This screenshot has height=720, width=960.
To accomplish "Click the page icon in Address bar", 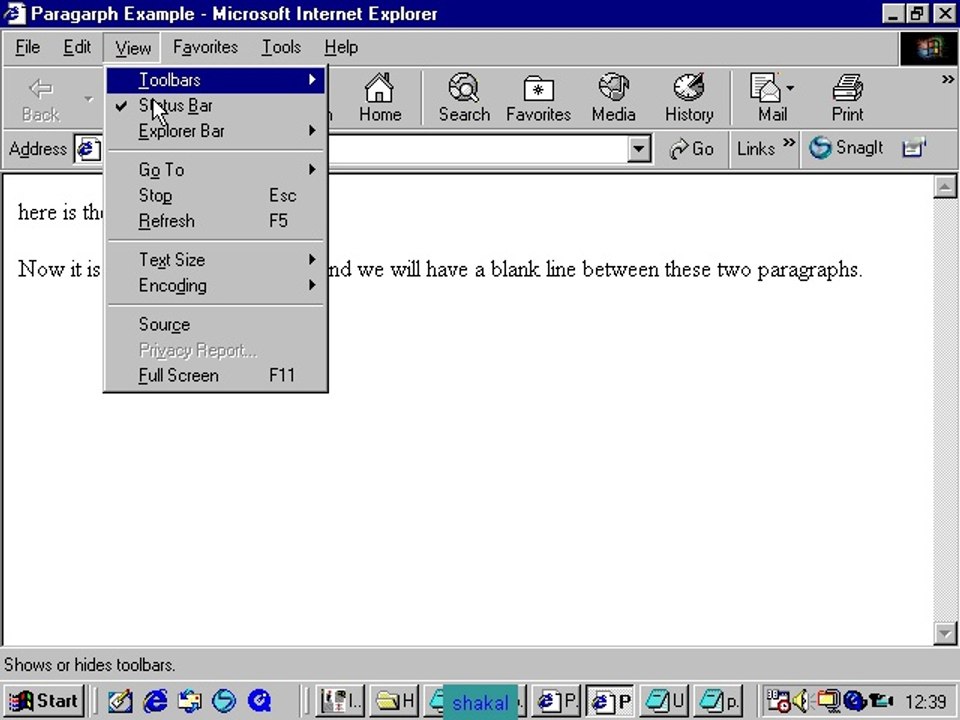I will coord(88,149).
